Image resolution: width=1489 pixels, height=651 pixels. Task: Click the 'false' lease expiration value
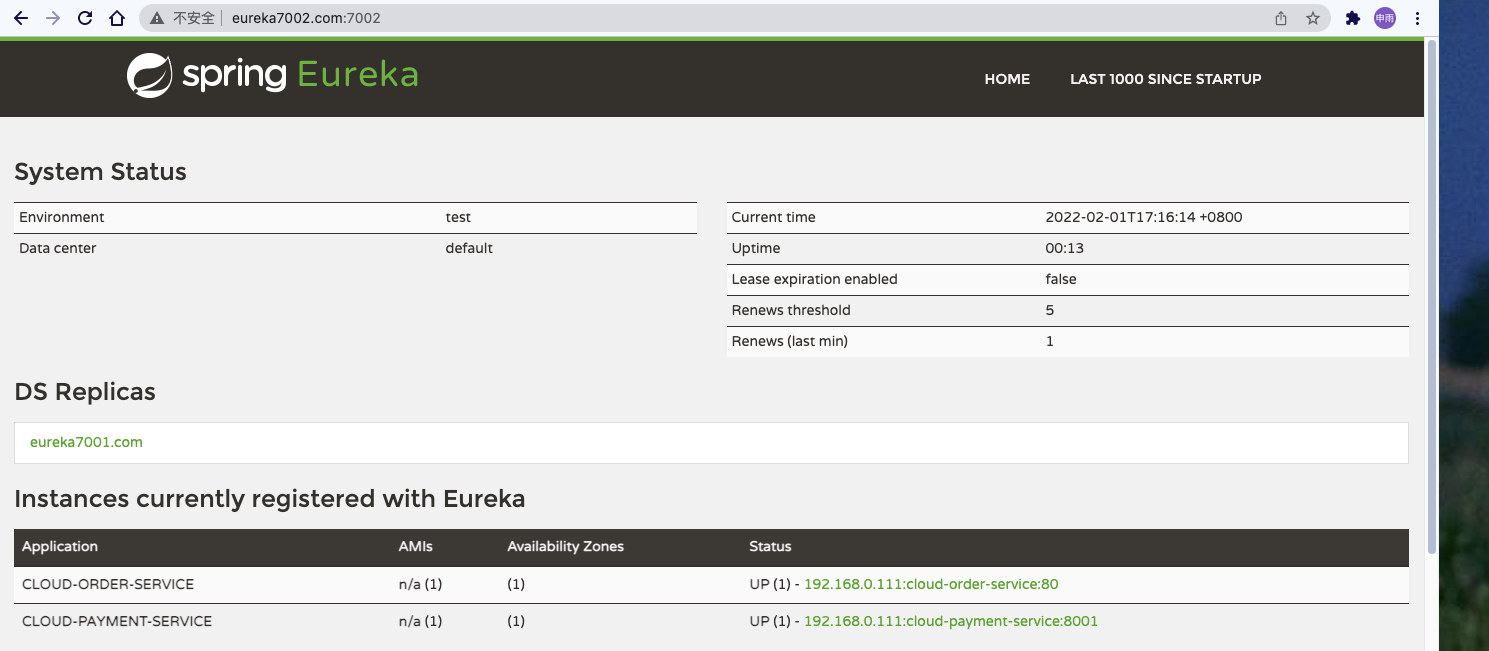coord(1061,279)
